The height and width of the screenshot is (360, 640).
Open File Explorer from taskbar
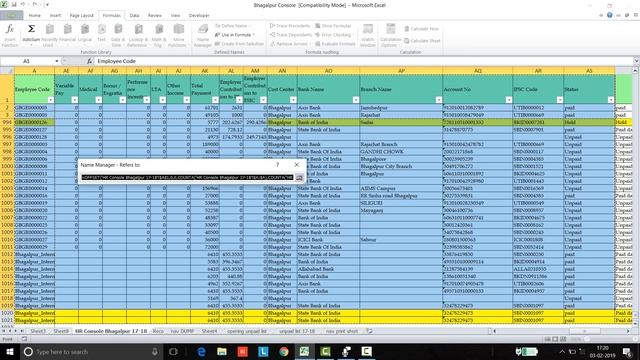tap(222, 351)
